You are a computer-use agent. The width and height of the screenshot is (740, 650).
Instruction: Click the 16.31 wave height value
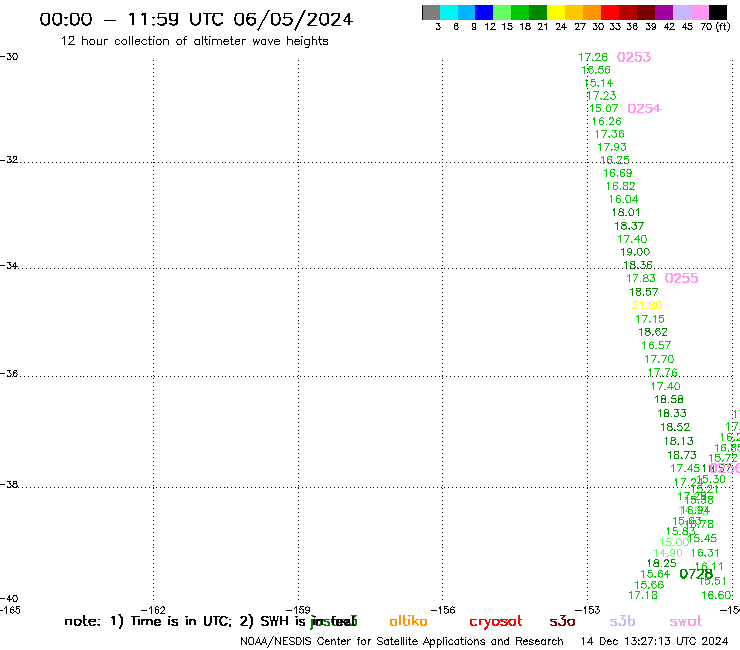point(705,553)
